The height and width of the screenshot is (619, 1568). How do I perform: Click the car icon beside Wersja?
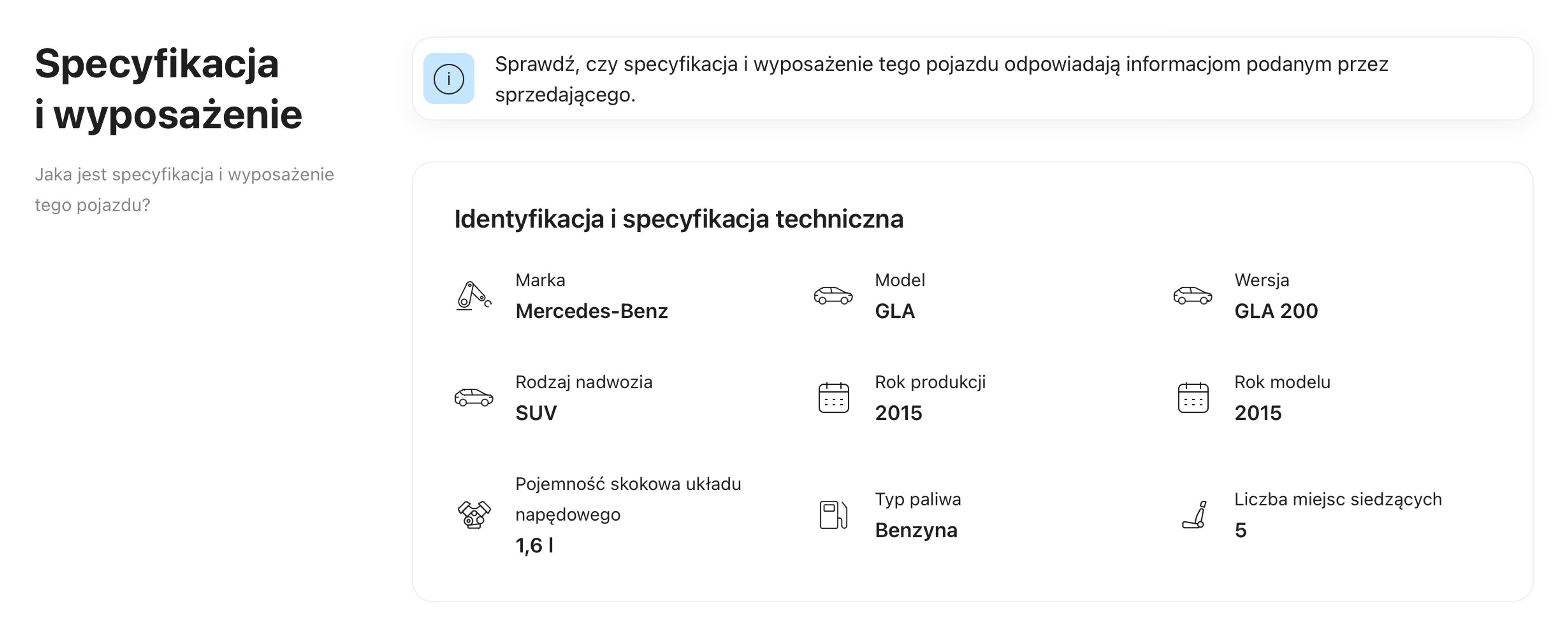coord(1192,295)
